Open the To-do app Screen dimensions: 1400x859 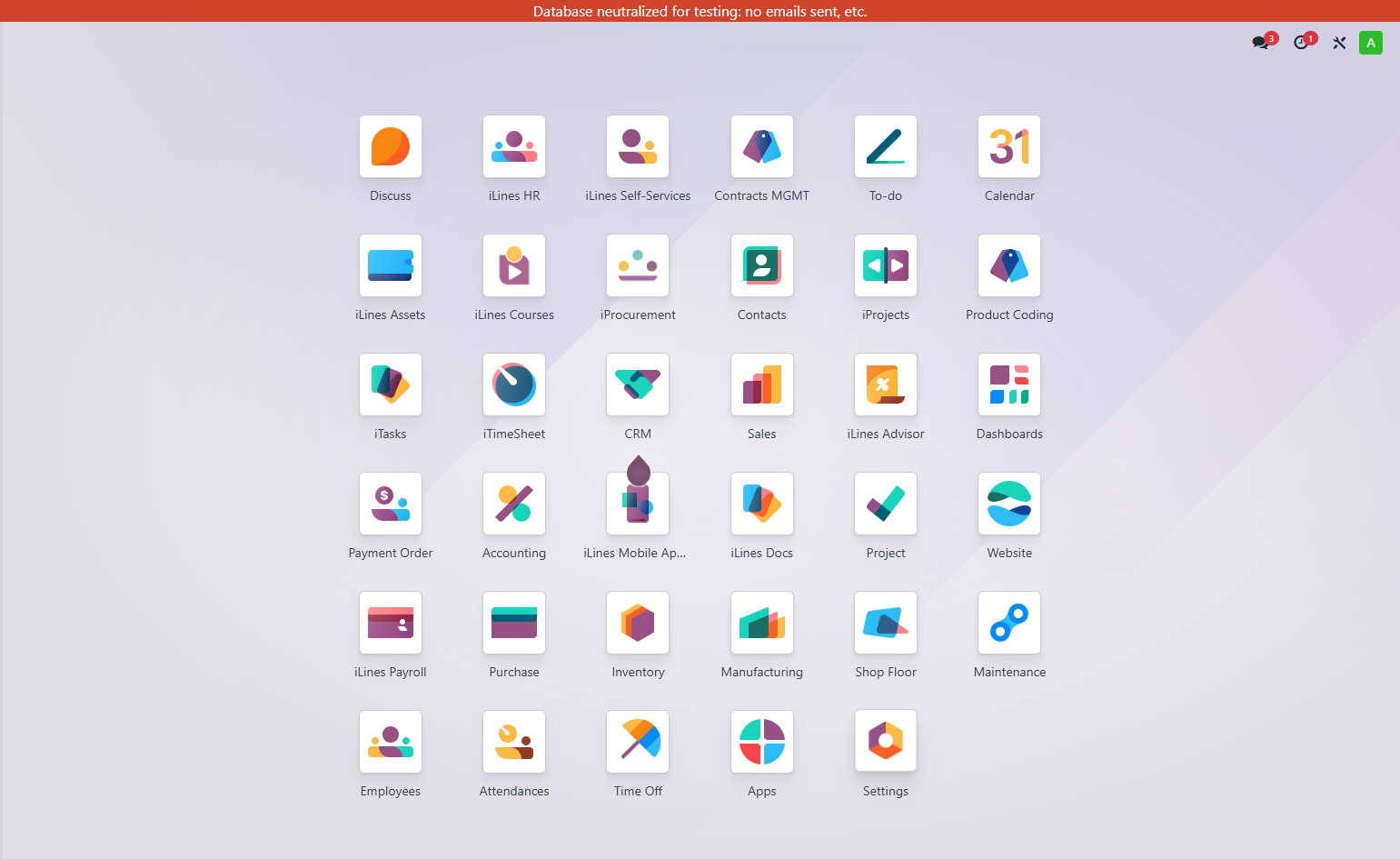point(886,146)
